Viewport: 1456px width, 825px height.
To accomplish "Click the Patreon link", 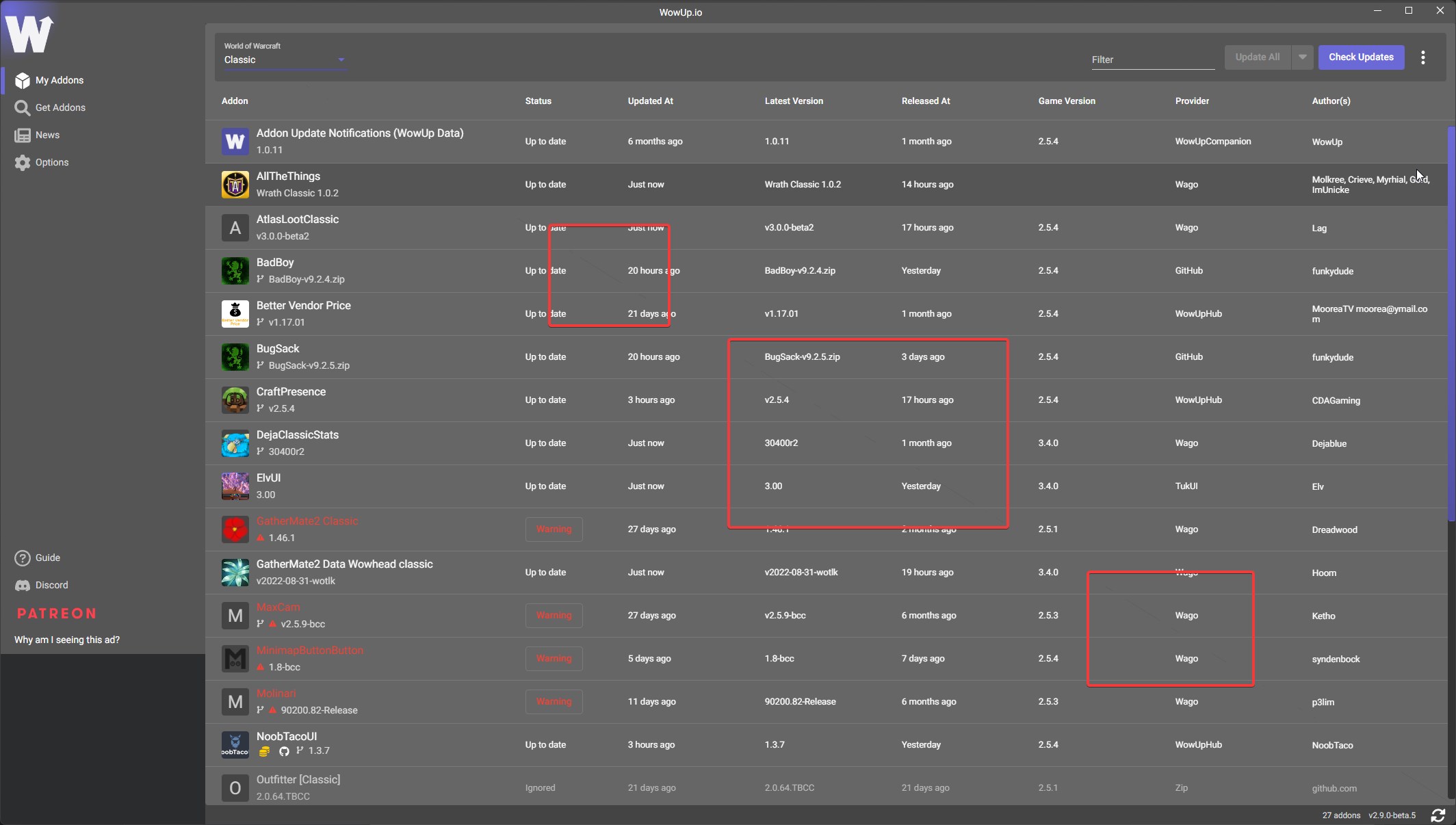I will click(x=56, y=614).
